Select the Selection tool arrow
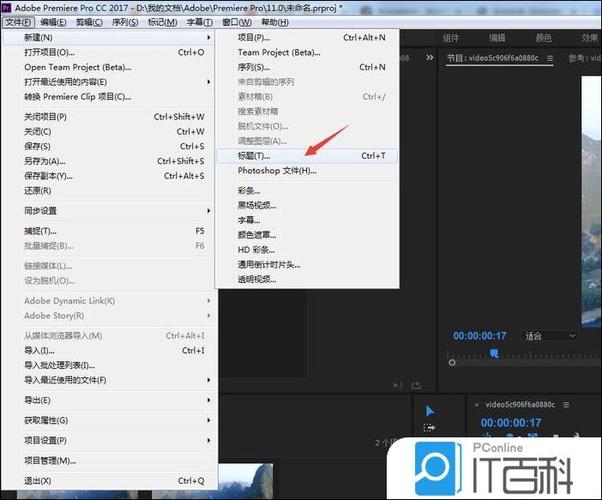Screen dimensions: 602x500 (430, 411)
